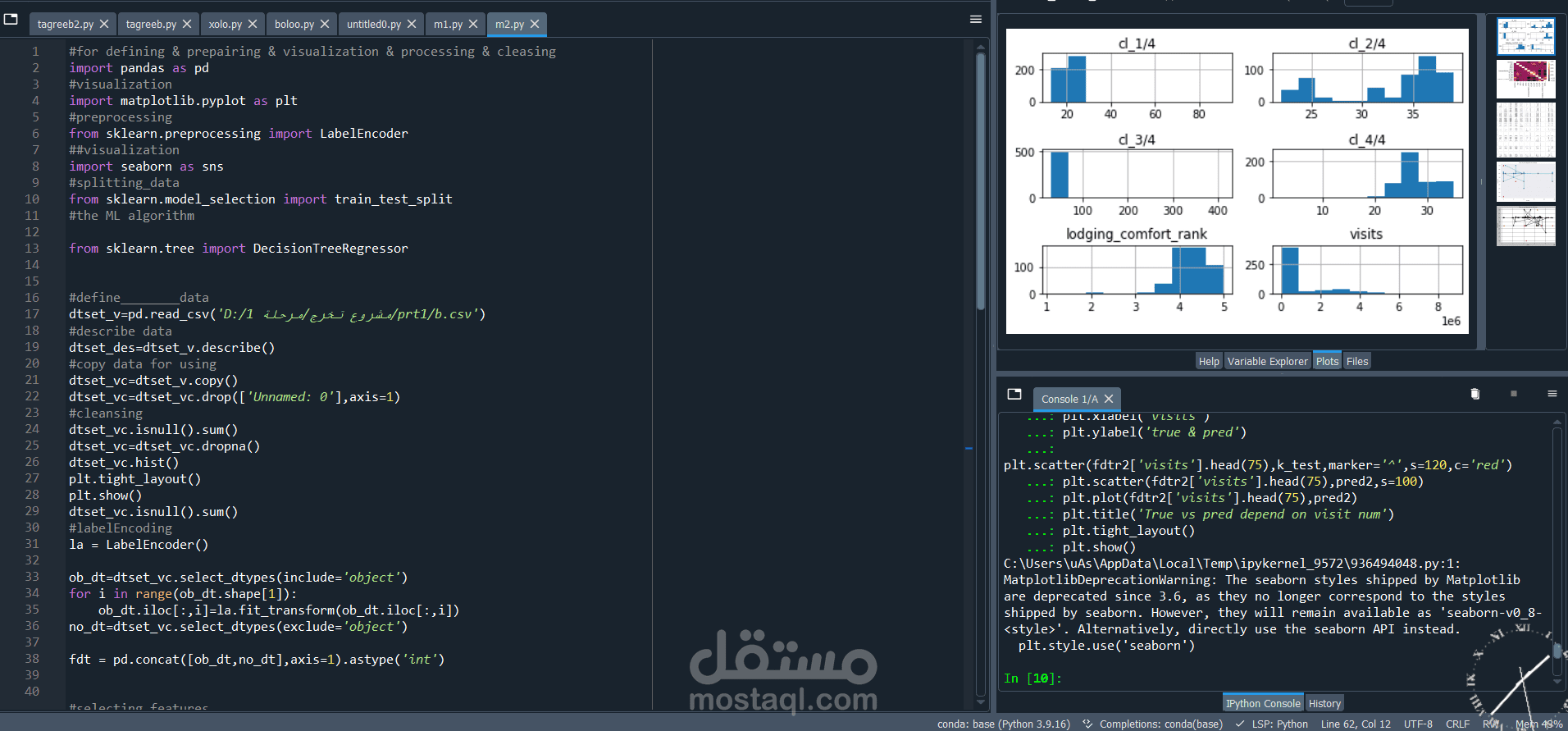1568x731 pixels.
Task: Click the pd.read_csv code on line 17
Action: pos(277,314)
